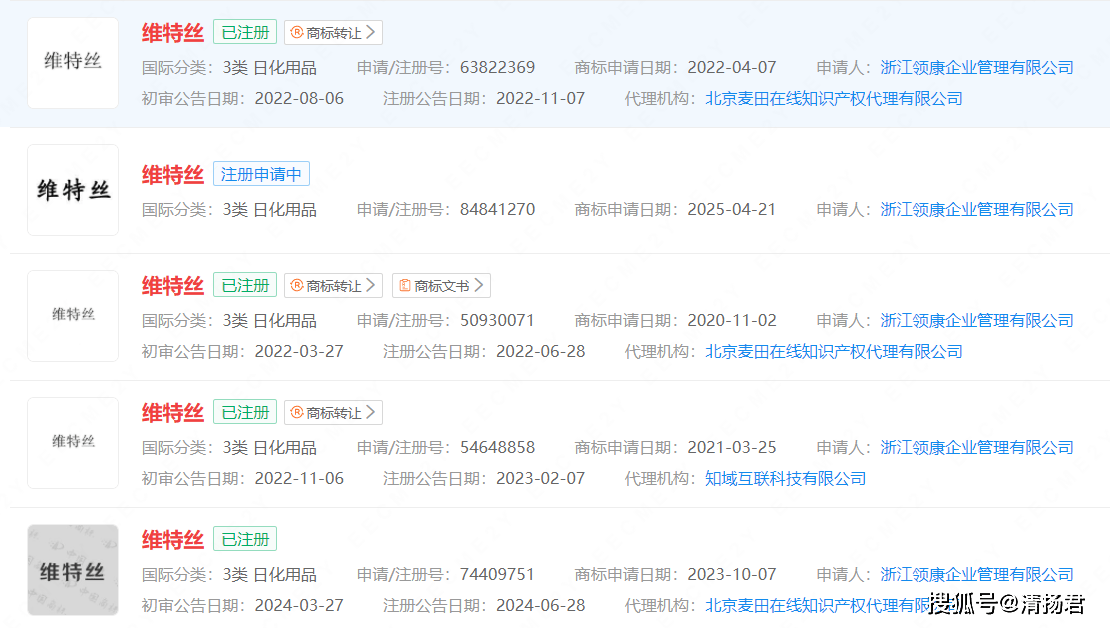Screen dimensions: 1110x628
Task: Click trademark thumbnail for registration 54648858
Action: (x=73, y=443)
